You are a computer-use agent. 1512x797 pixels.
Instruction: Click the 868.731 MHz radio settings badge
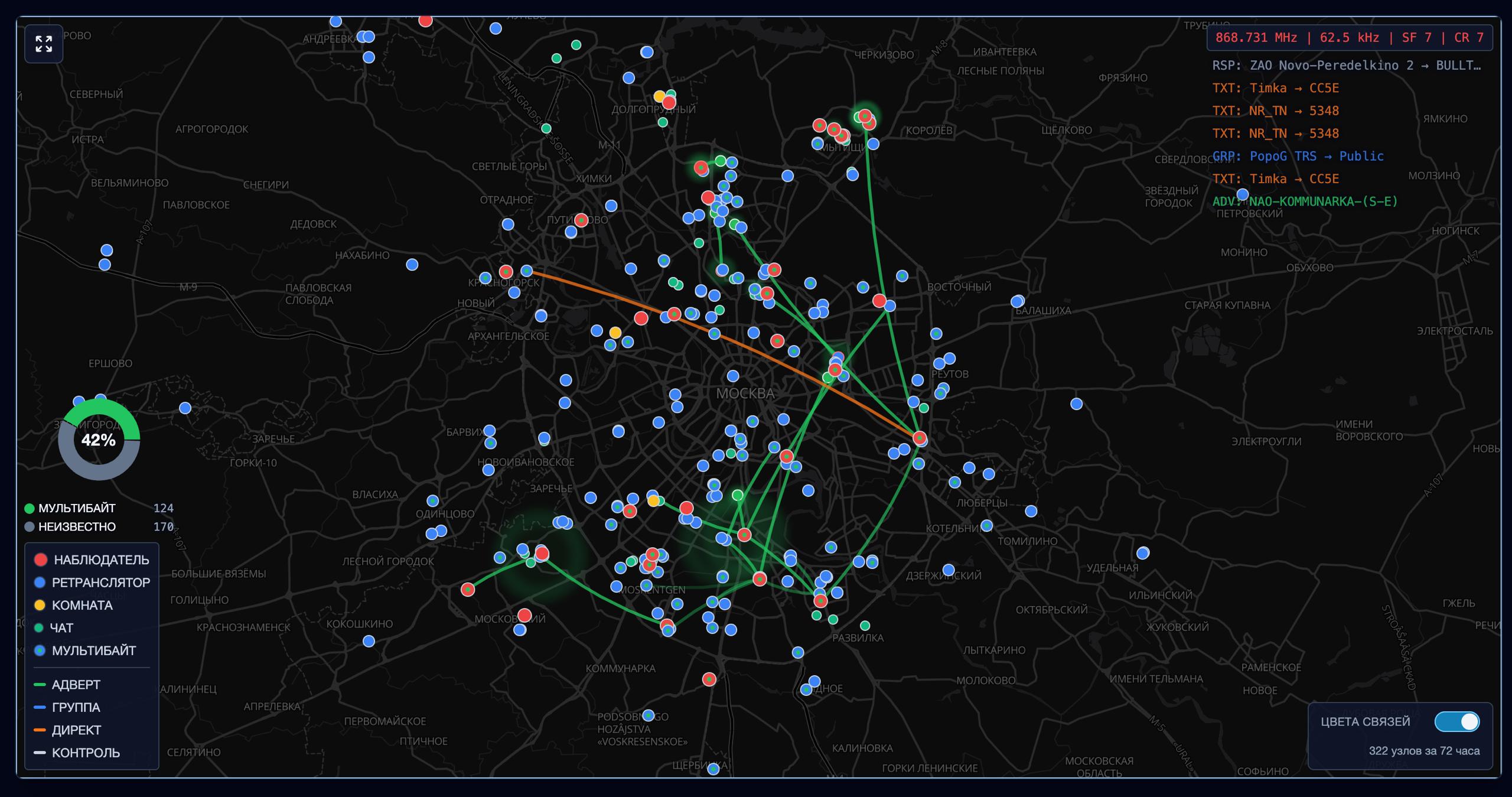(x=1350, y=38)
